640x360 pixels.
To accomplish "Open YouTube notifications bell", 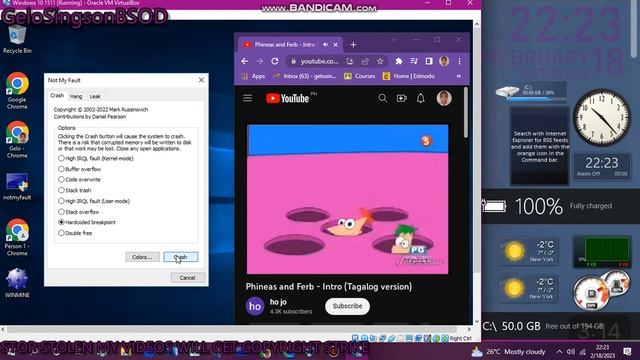I will [421, 98].
